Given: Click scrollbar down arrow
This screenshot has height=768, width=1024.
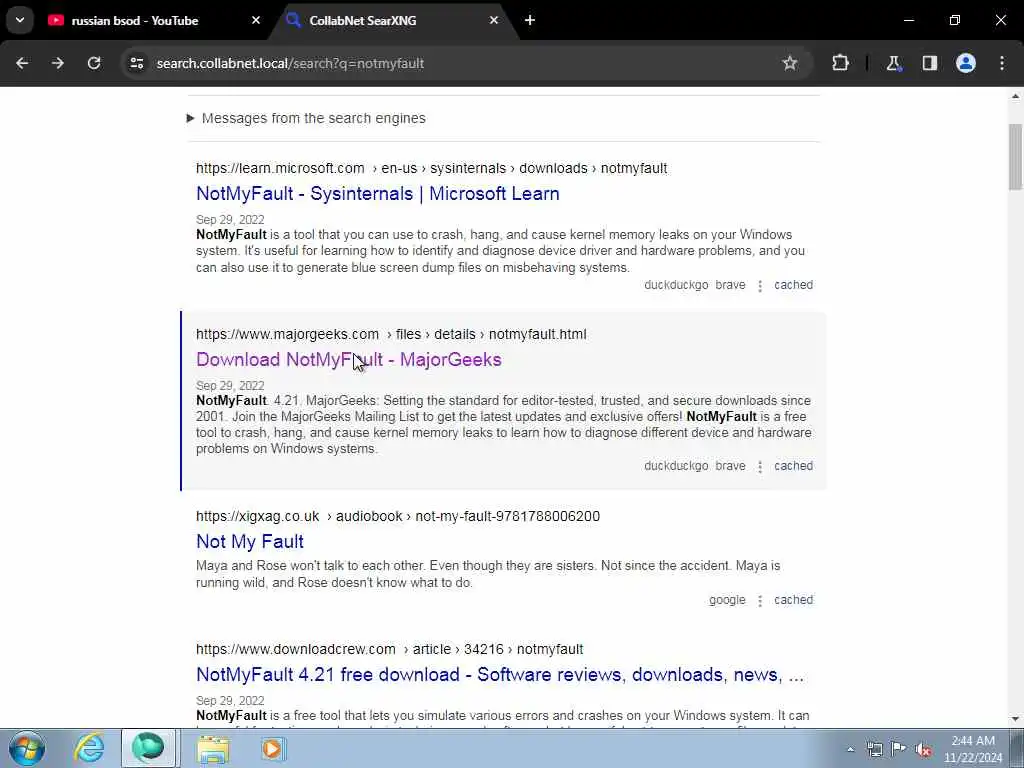Looking at the screenshot, I should (1015, 719).
